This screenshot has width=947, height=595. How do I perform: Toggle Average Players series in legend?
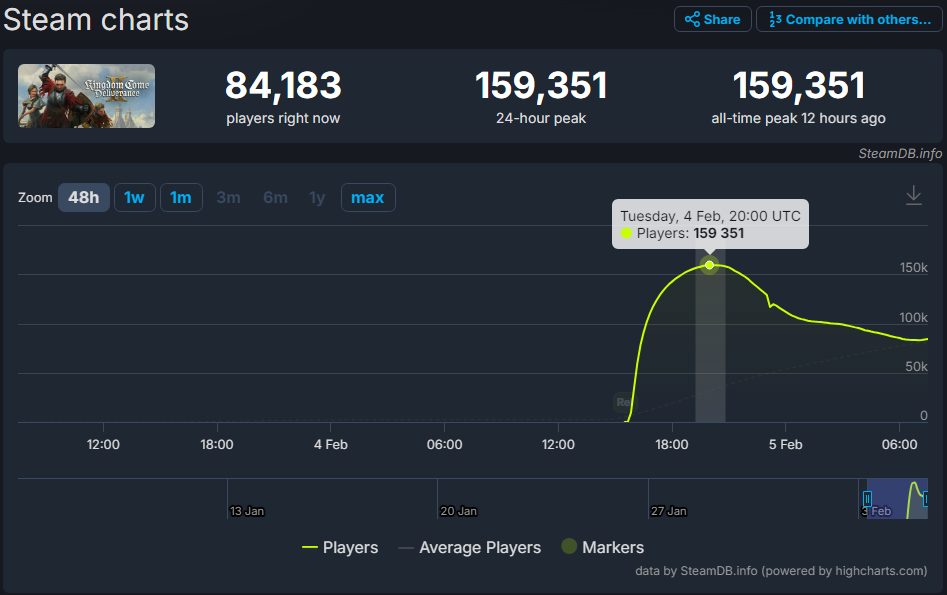click(469, 547)
